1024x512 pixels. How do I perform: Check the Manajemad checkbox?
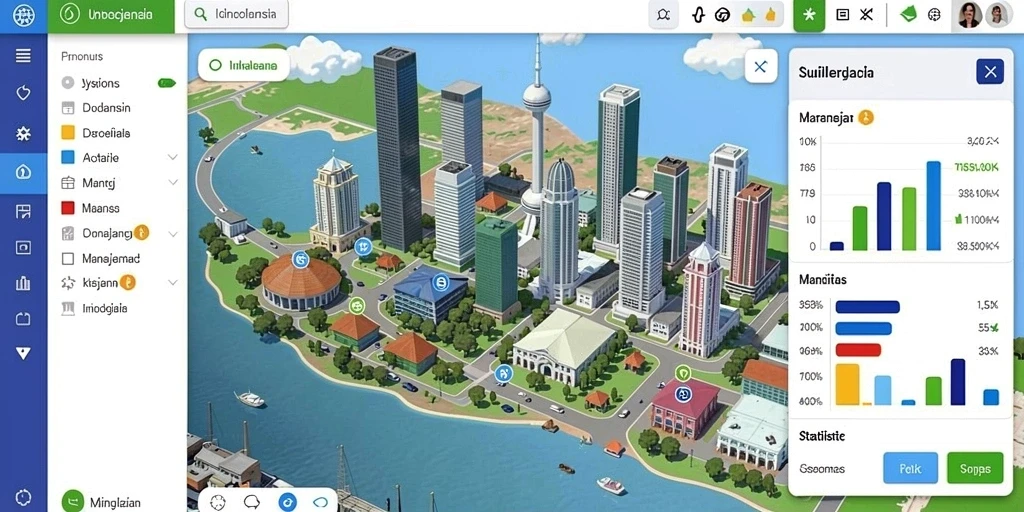pyautogui.click(x=67, y=259)
